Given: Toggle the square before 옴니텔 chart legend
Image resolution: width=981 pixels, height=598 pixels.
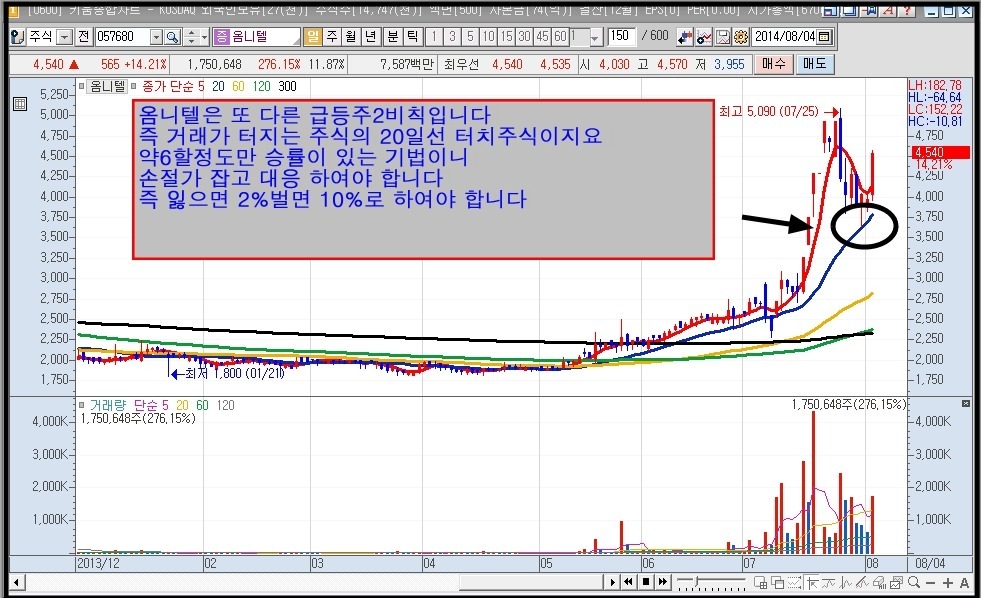Looking at the screenshot, I should [x=81, y=86].
